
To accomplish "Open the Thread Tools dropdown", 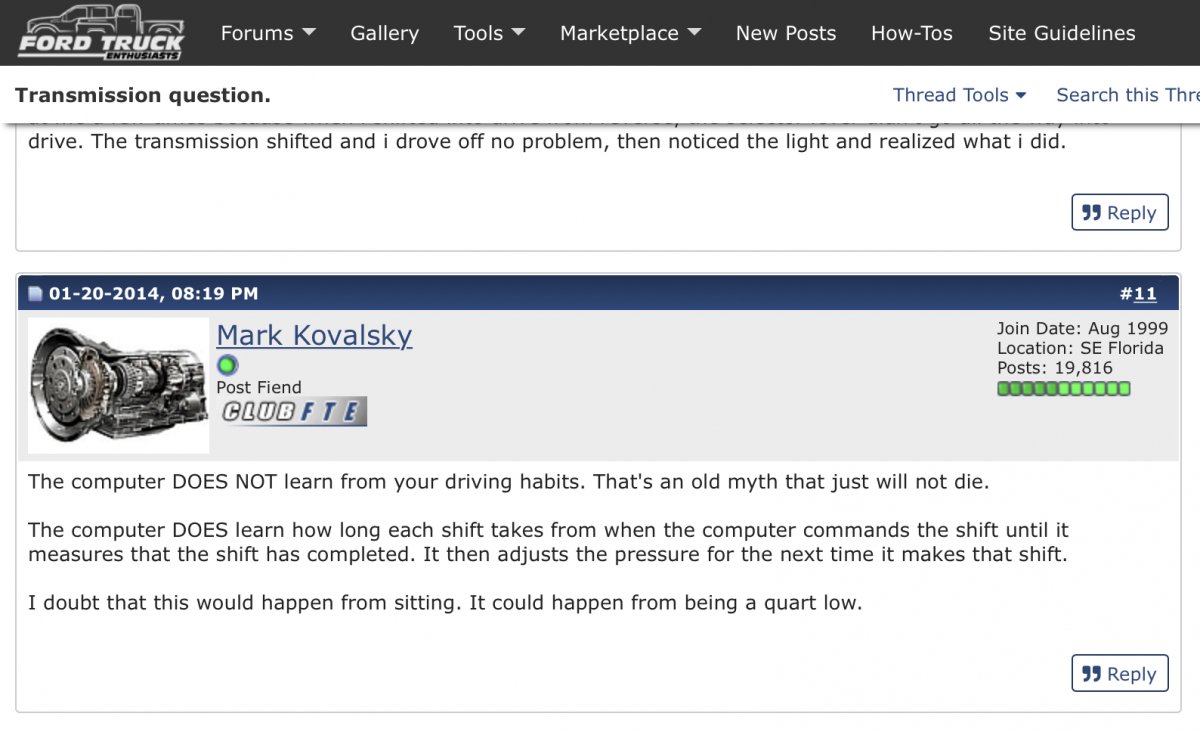I will tap(959, 95).
